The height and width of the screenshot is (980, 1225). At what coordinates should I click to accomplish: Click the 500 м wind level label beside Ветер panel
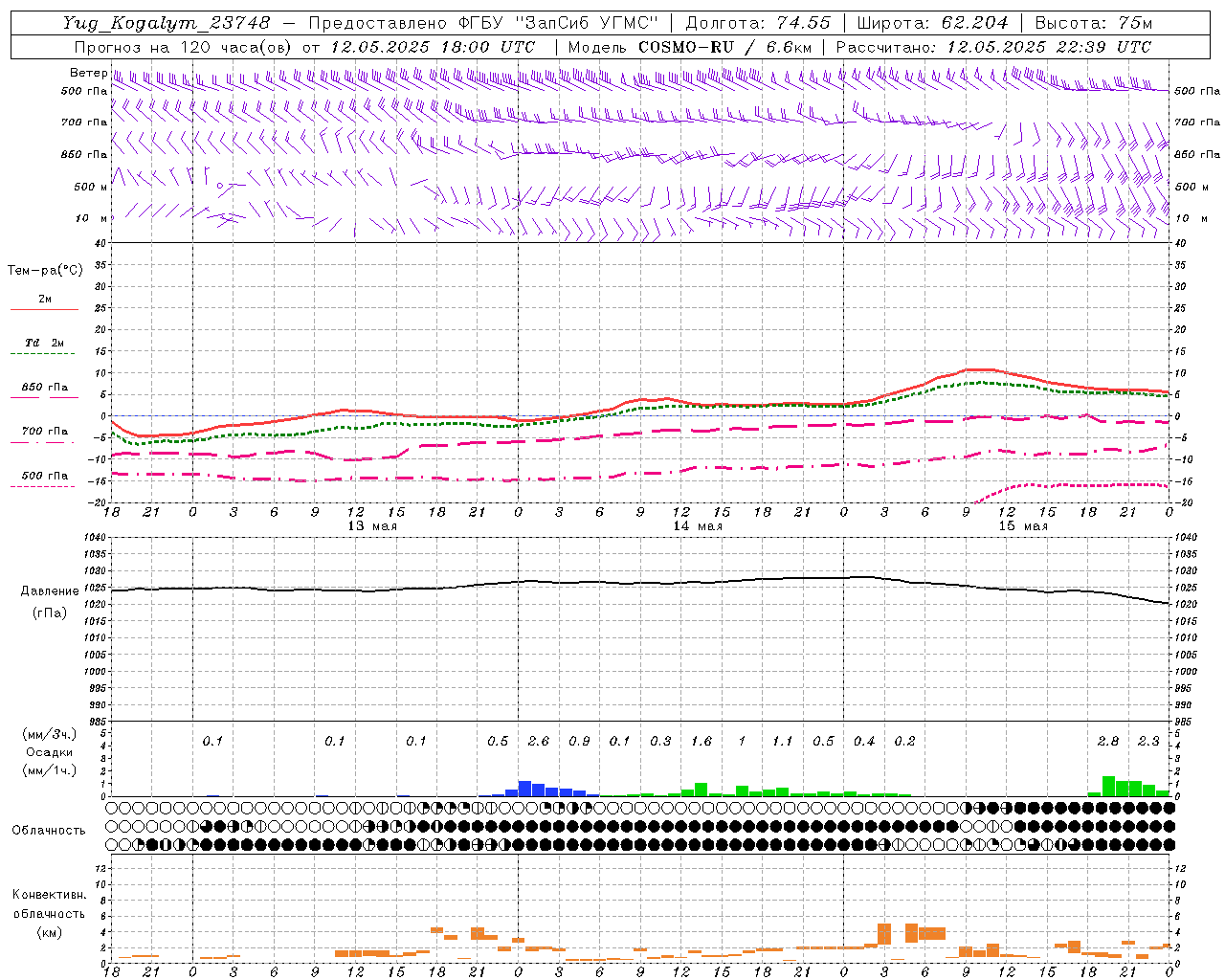tap(90, 187)
